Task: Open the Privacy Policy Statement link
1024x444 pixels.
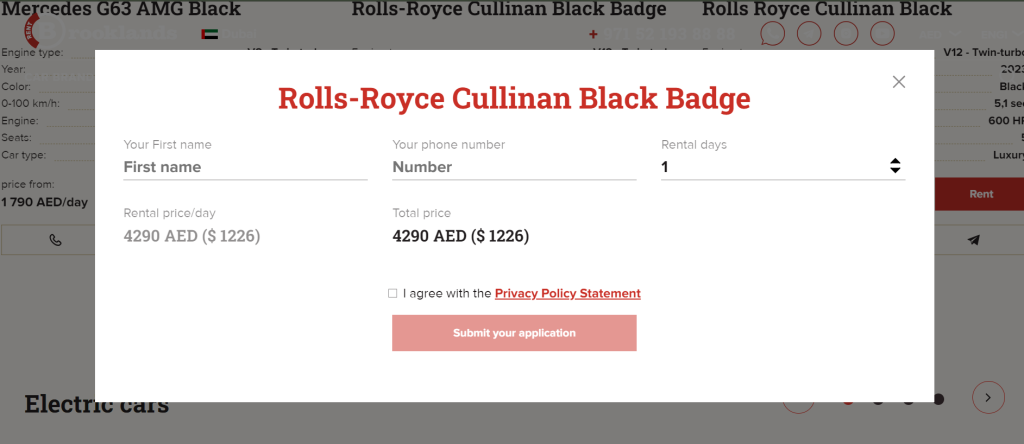Action: pos(568,294)
